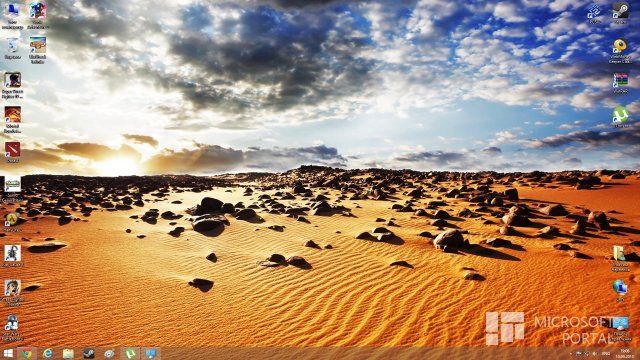The width and height of the screenshot is (640, 360).
Task: Open the Action Center flag tray icon
Action: pyautogui.click(x=579, y=354)
